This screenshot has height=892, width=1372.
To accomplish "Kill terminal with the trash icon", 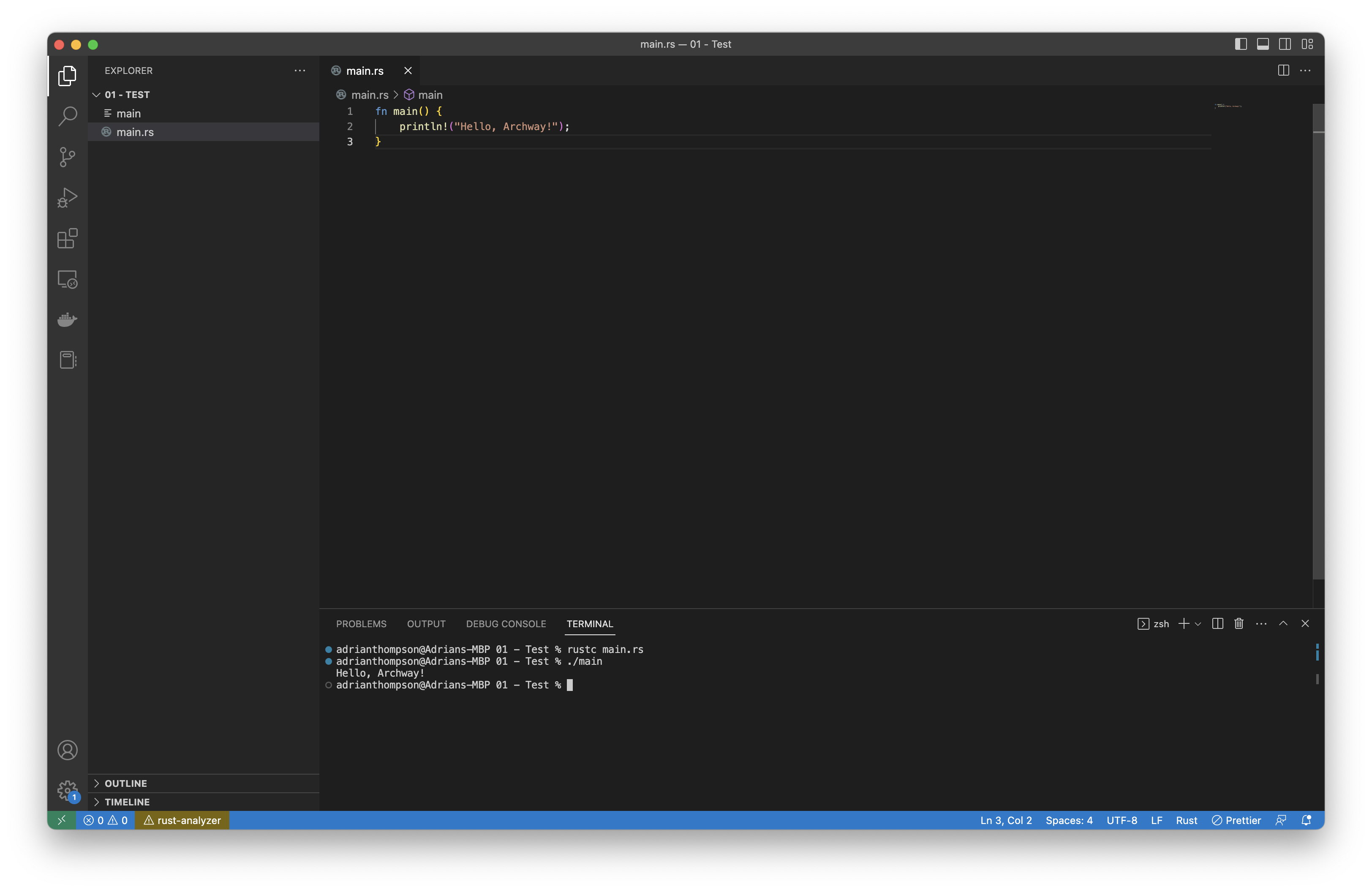I will 1239,623.
